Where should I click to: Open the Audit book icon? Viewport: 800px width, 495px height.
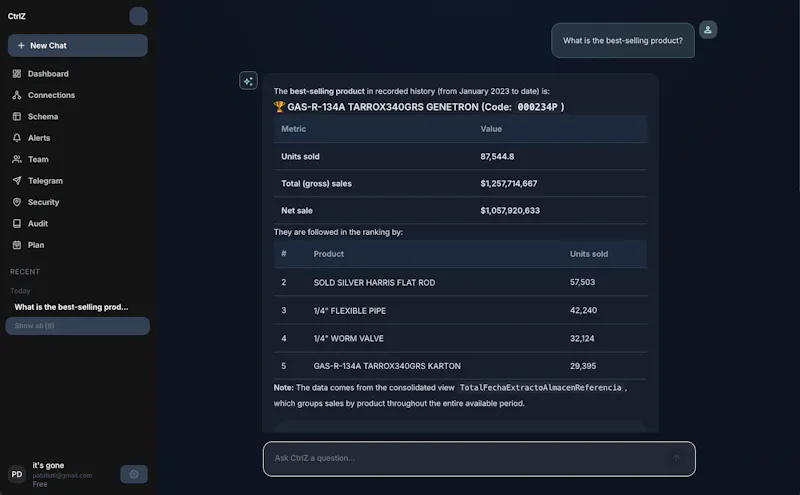click(x=17, y=224)
